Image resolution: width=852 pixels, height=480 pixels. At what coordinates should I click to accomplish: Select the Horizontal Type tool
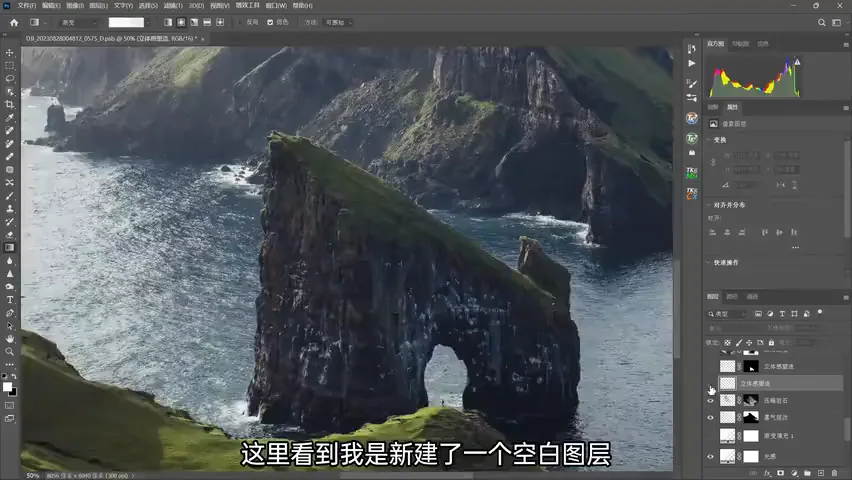(10, 300)
